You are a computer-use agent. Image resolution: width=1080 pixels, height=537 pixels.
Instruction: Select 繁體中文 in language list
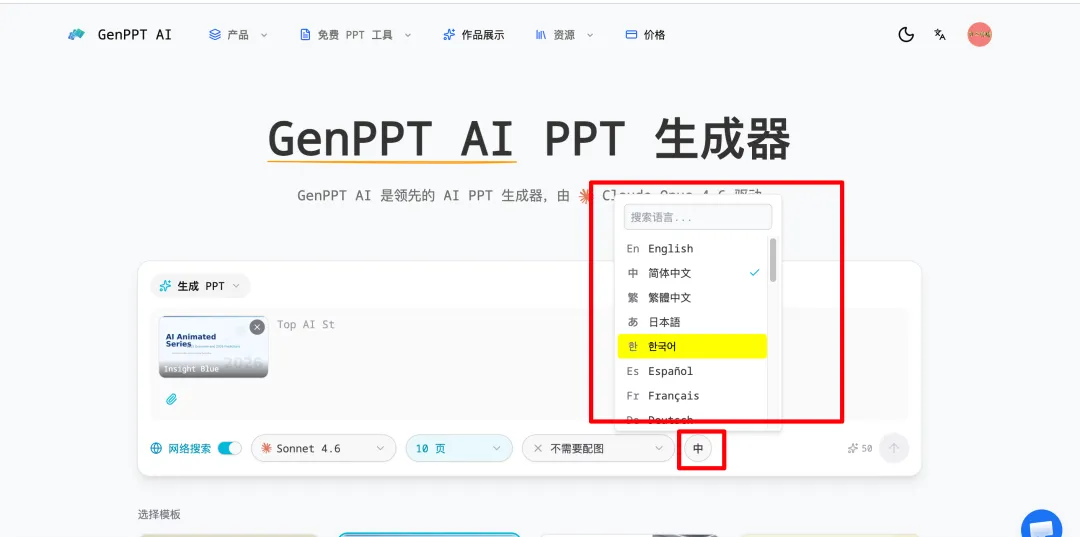tap(692, 297)
